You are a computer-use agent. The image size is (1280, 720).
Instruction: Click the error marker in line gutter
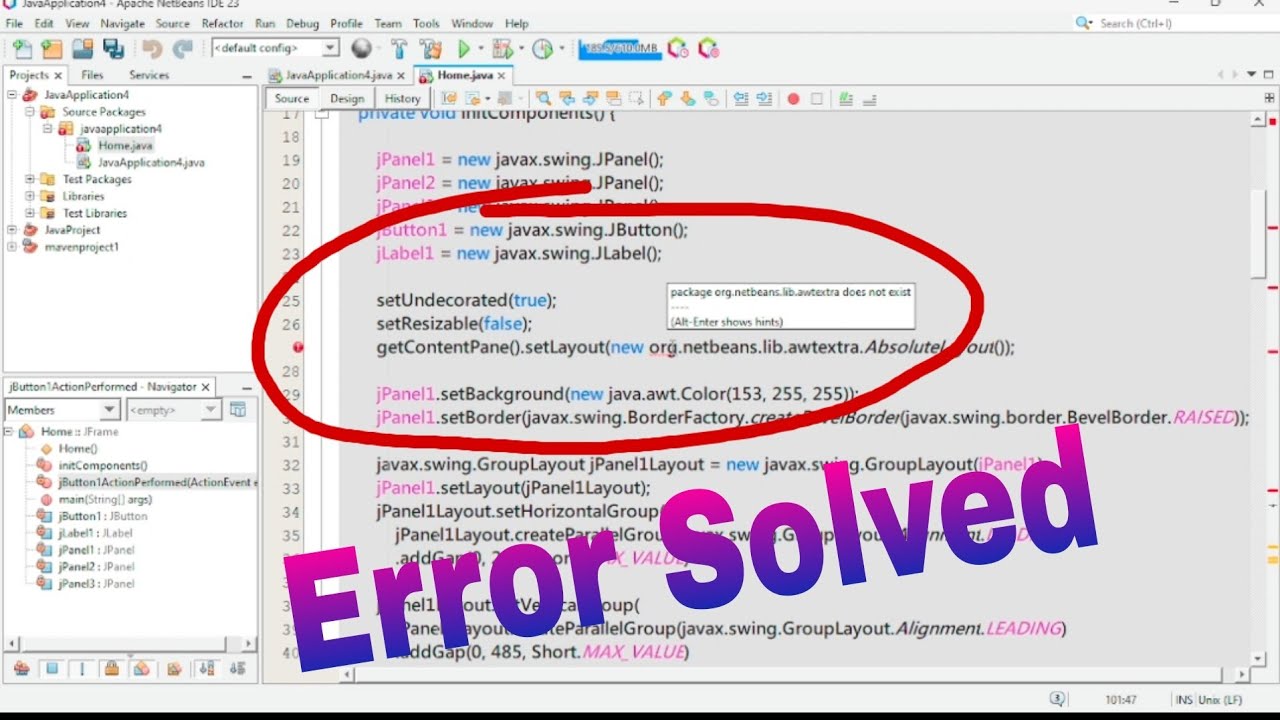(298, 348)
